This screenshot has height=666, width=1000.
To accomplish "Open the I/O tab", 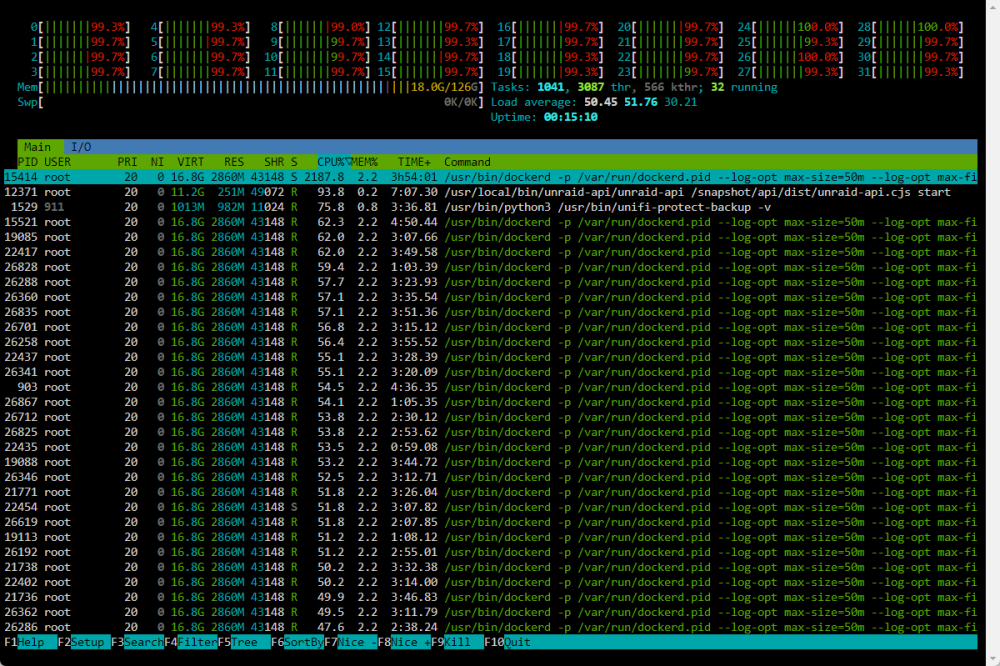I will tap(81, 147).
